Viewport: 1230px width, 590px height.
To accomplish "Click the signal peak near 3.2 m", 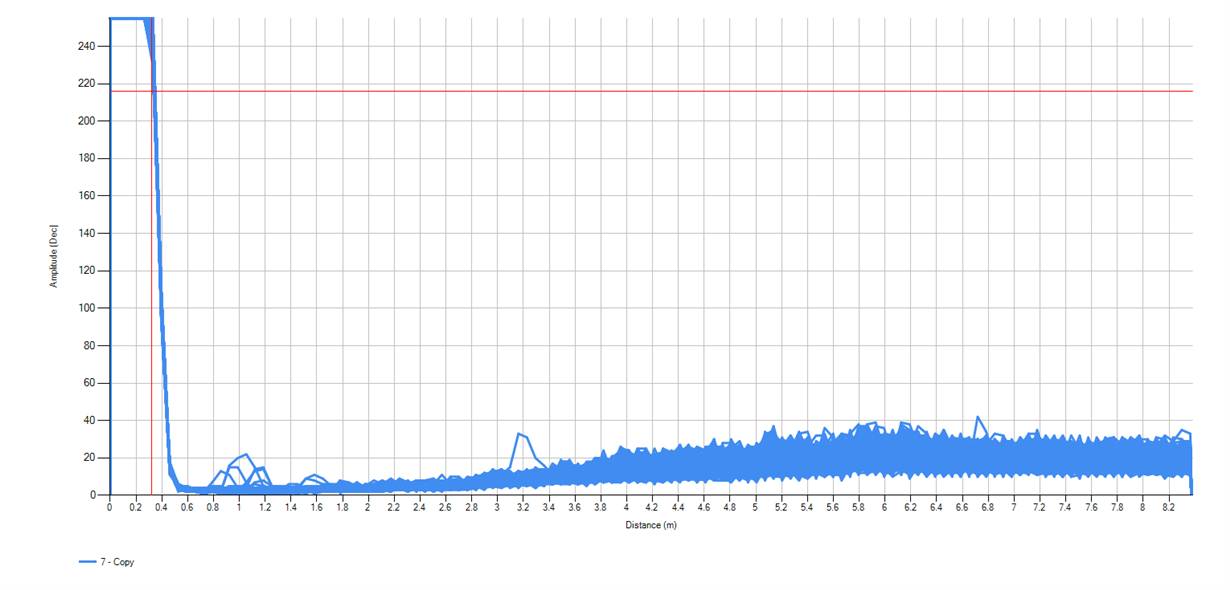I will click(x=518, y=434).
